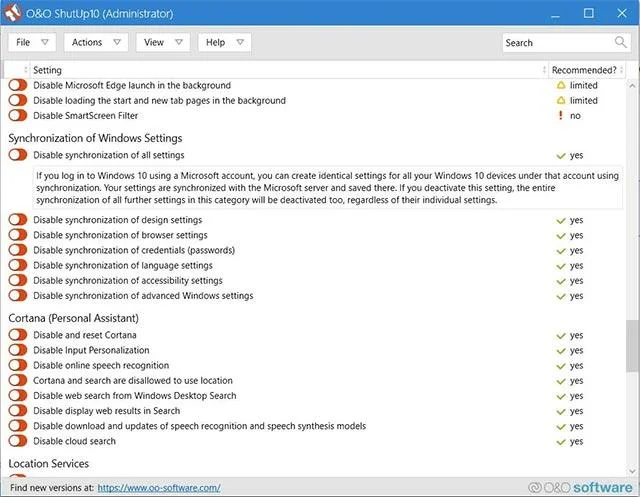Toggle Disable cloud search switch
This screenshot has width=640, height=497.
click(18, 440)
